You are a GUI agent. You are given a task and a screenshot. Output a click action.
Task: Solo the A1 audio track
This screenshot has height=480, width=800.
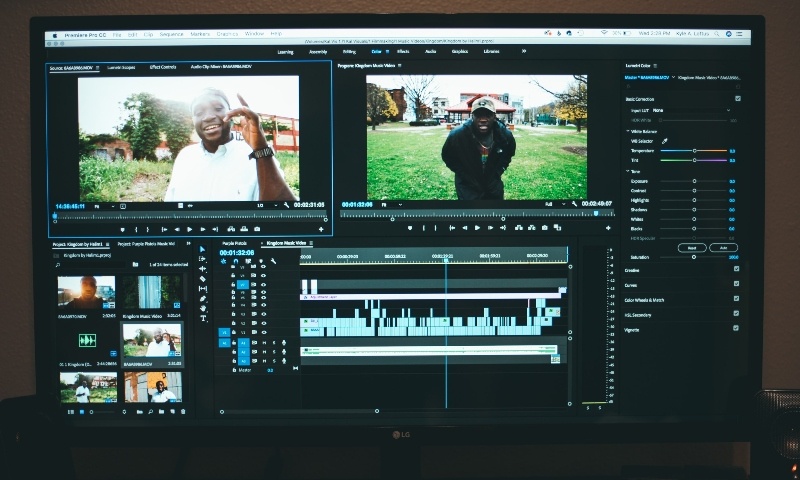pos(274,343)
